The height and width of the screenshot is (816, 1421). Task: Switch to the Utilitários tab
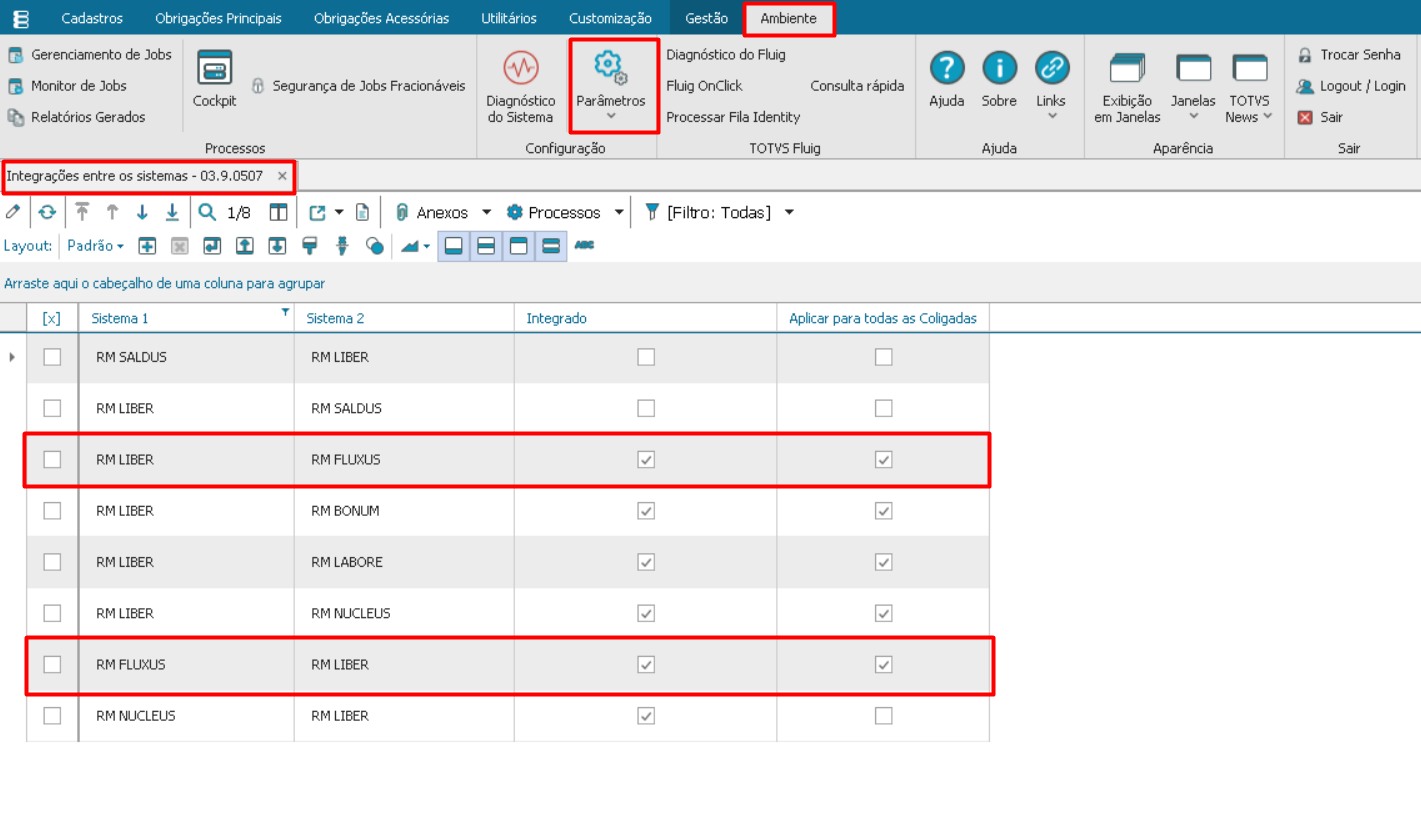click(x=509, y=18)
